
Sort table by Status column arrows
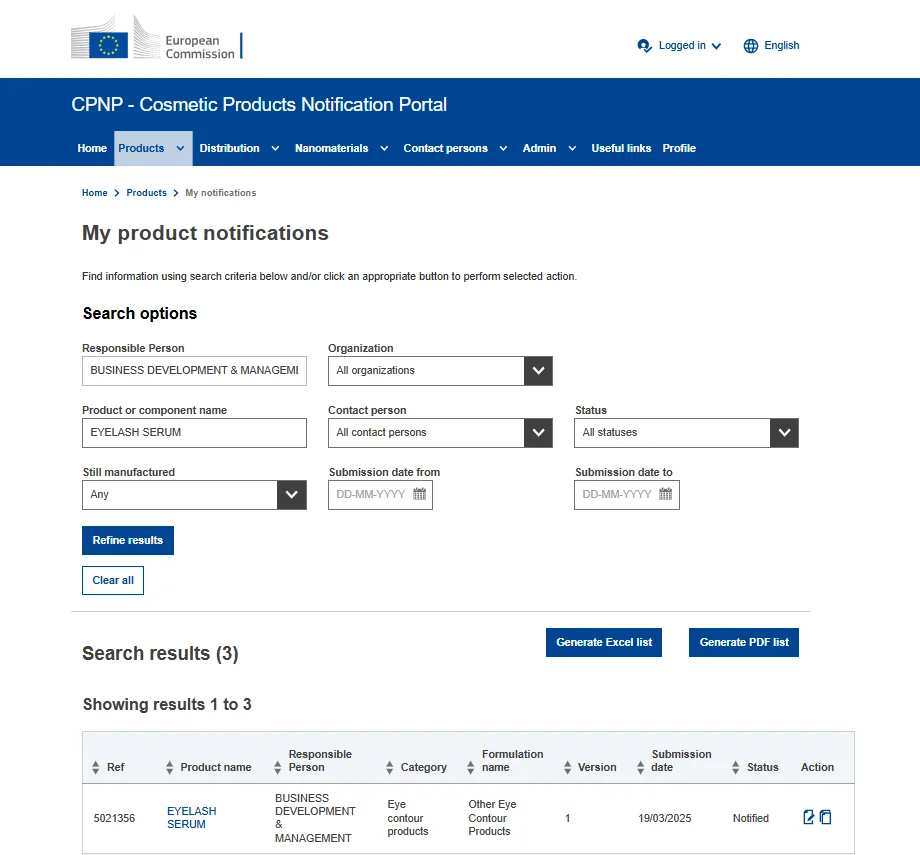736,767
